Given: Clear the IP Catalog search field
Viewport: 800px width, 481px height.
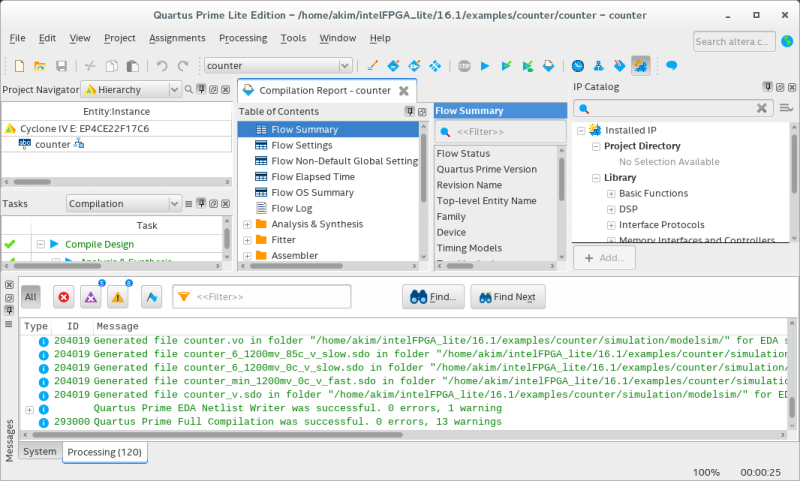Looking at the screenshot, I should click(x=761, y=108).
